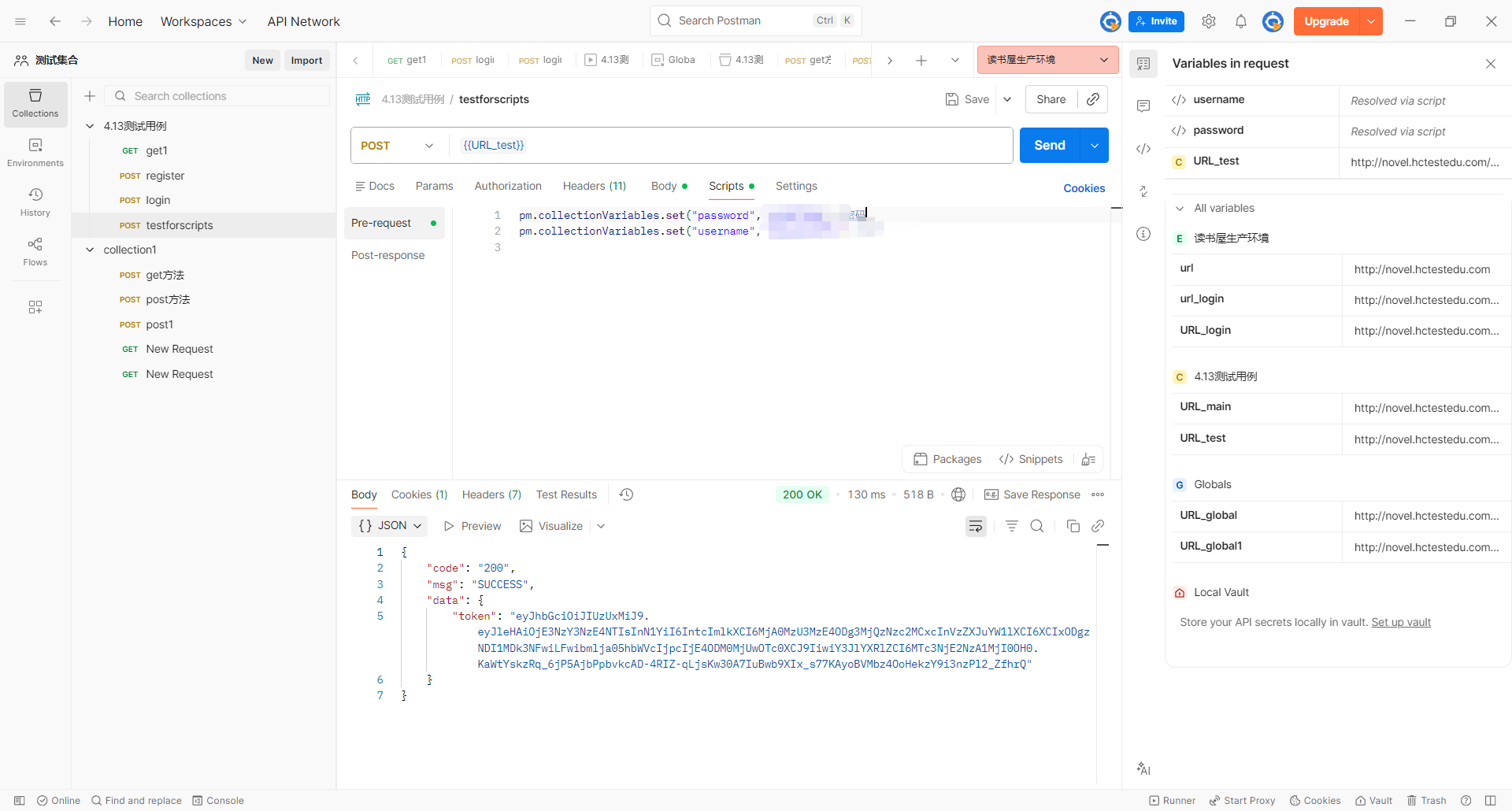Copy the request link icon
The height and width of the screenshot is (811, 1512).
[1093, 99]
